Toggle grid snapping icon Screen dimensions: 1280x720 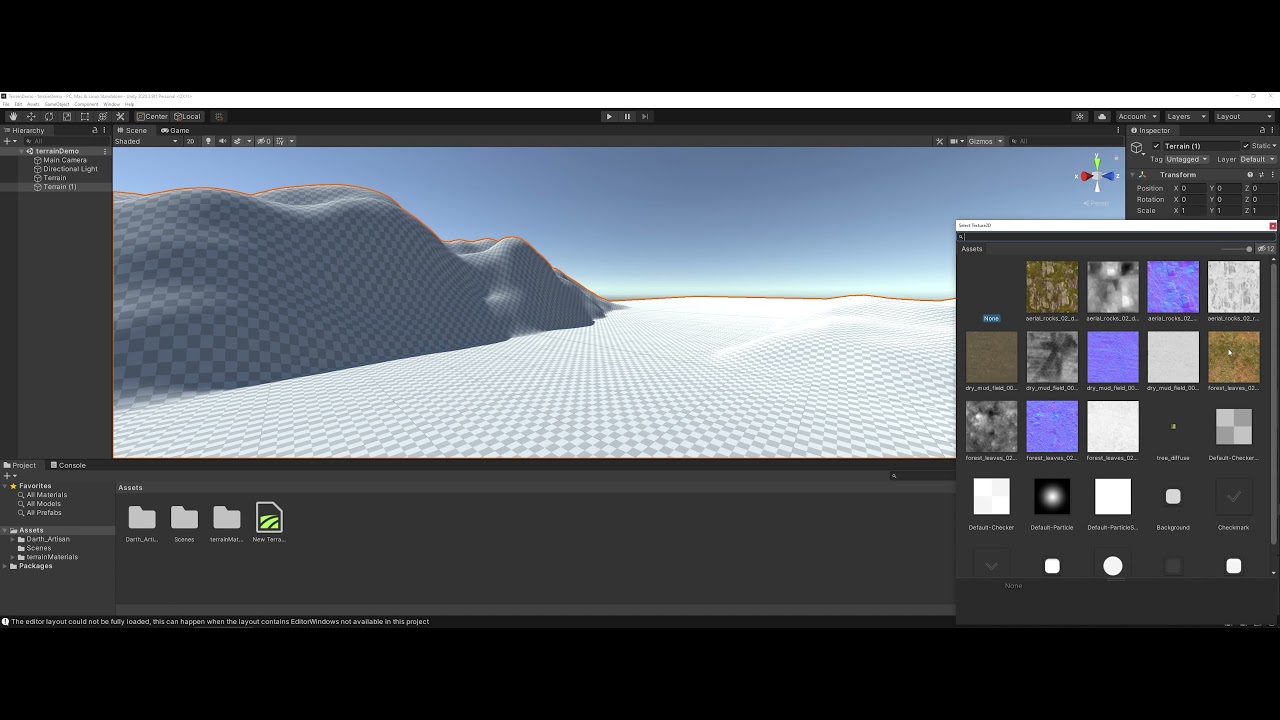(x=219, y=116)
